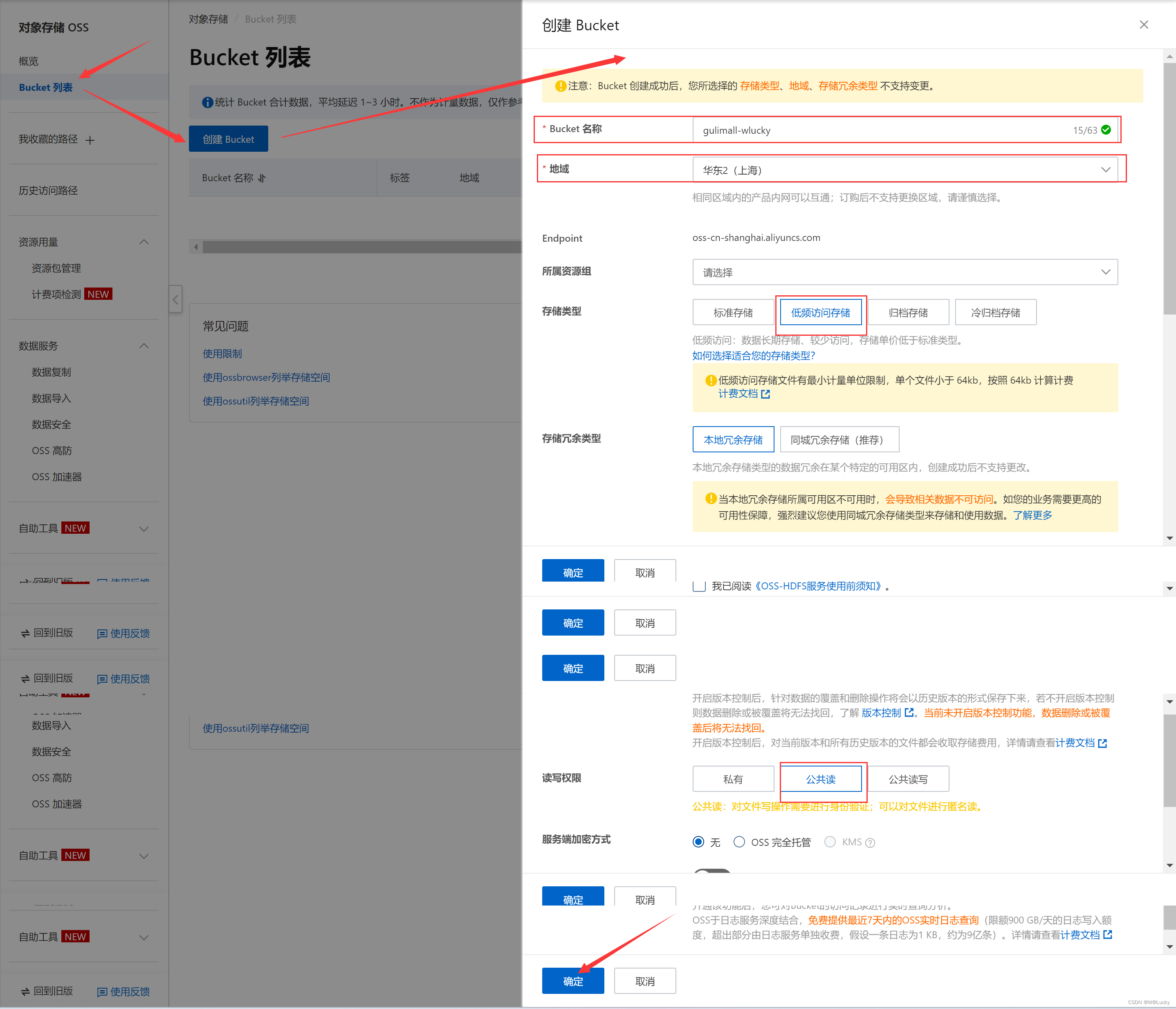Select the OSS 完全托管 encryption radio

tap(739, 842)
